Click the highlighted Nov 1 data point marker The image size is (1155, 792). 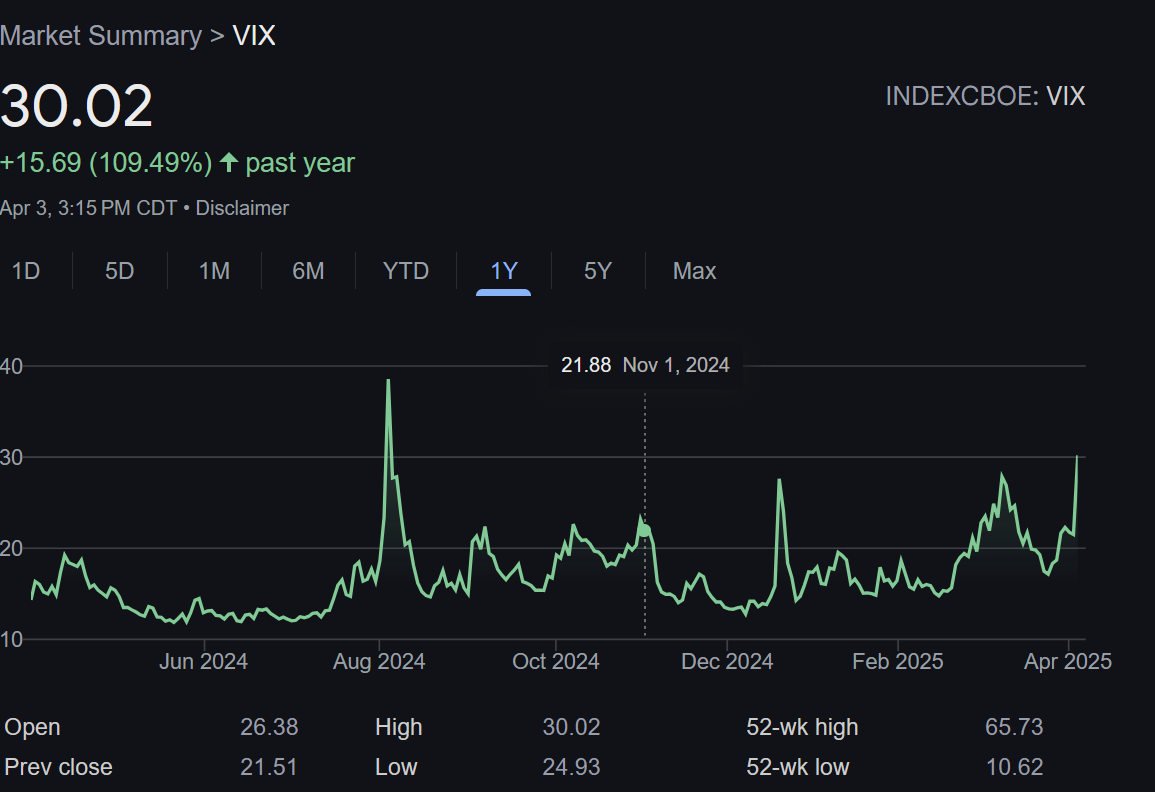pyautogui.click(x=645, y=530)
